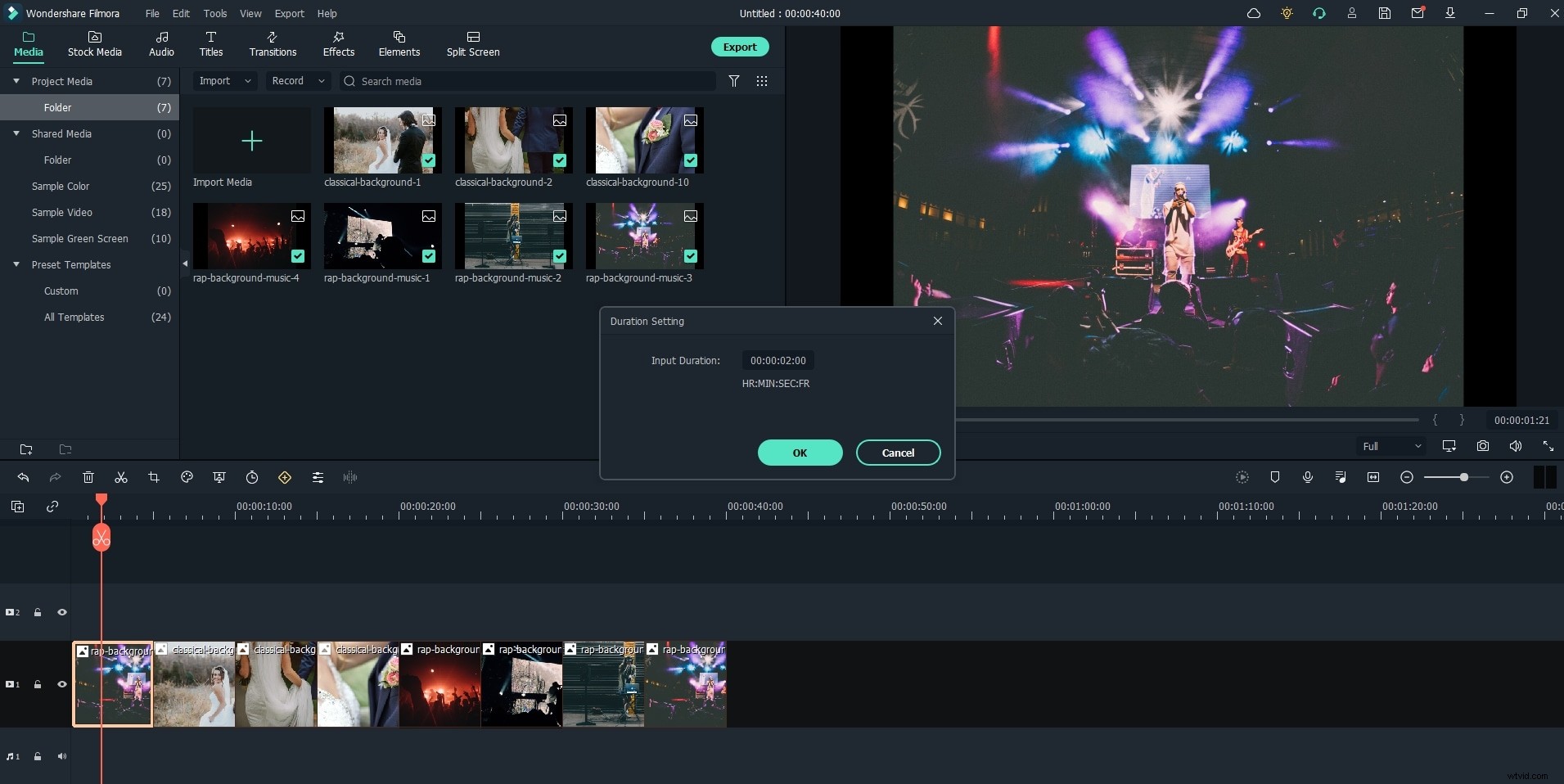
Task: Open the Speed duration clock tool
Action: [251, 477]
